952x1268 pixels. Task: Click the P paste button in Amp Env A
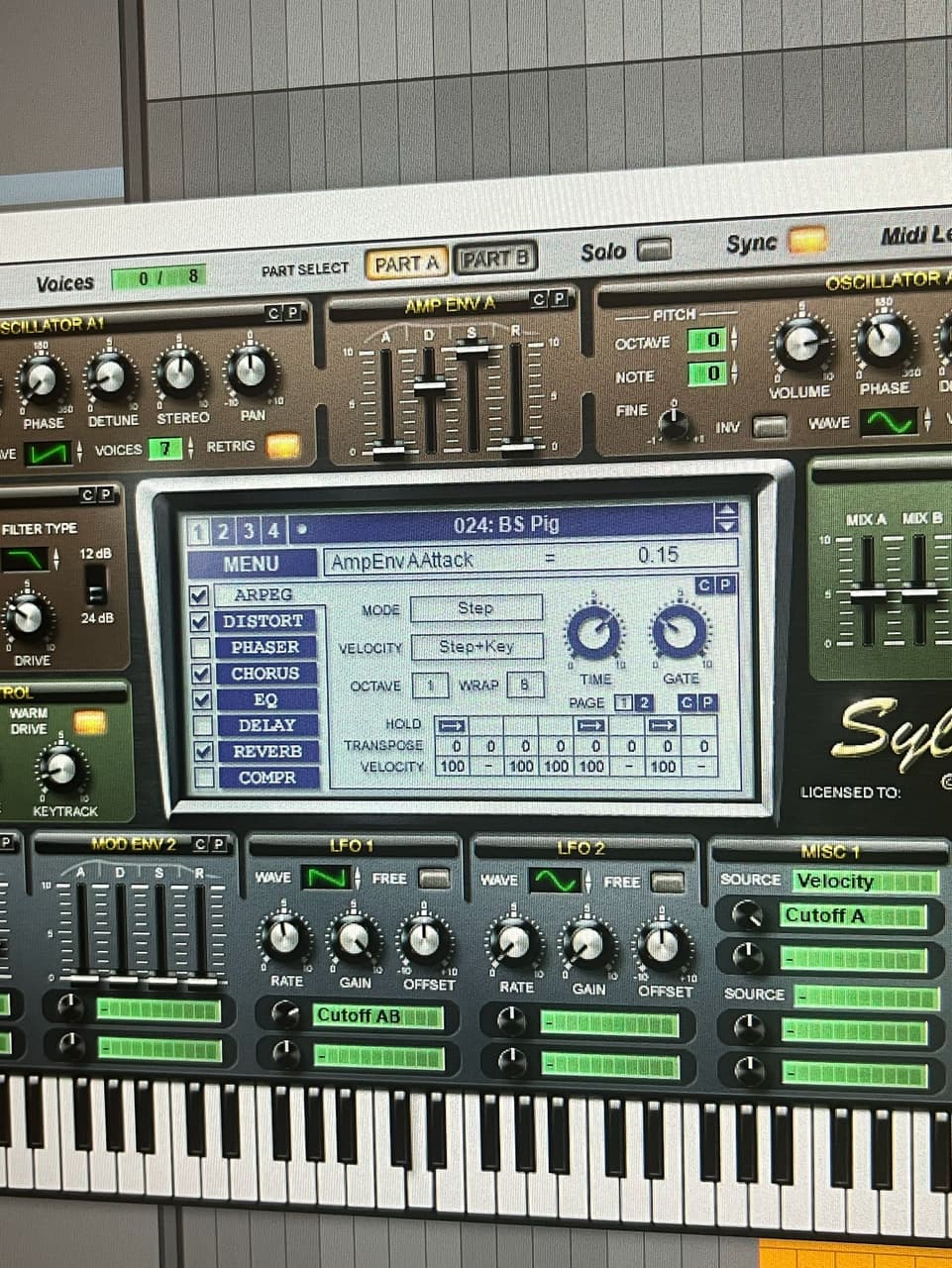[558, 298]
